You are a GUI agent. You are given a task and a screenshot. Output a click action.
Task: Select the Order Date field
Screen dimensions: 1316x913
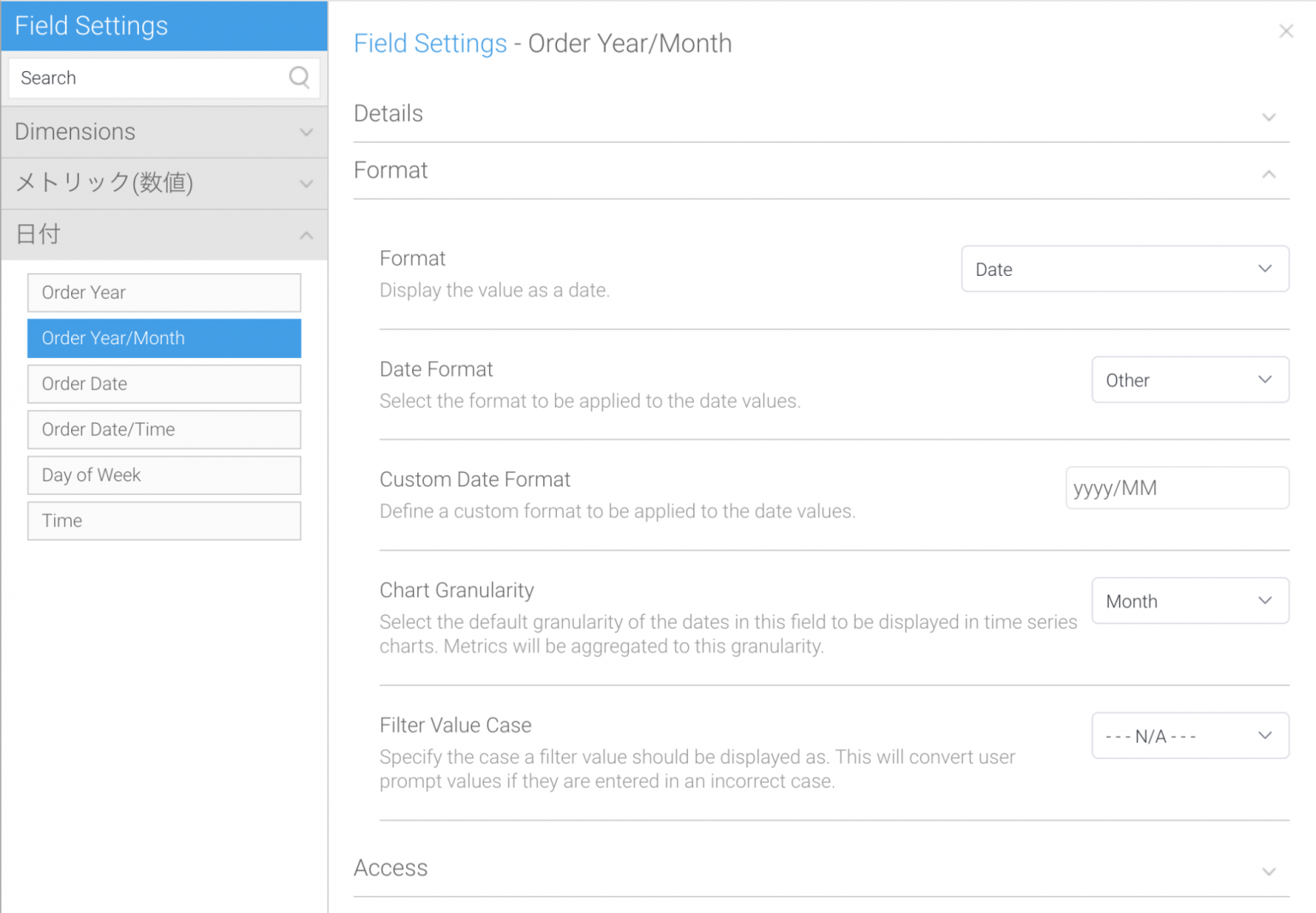click(164, 384)
